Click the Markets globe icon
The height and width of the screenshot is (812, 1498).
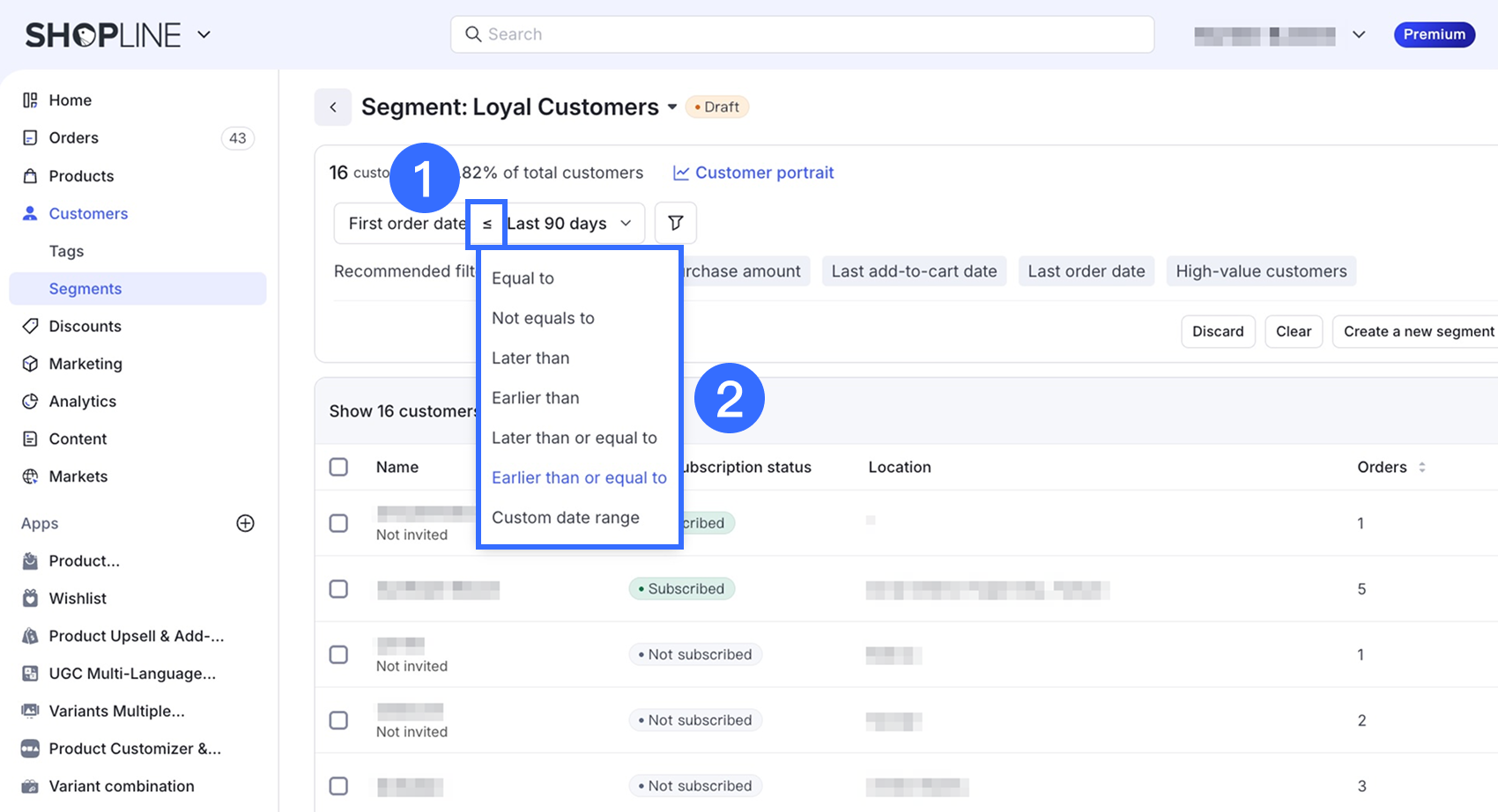pos(30,476)
